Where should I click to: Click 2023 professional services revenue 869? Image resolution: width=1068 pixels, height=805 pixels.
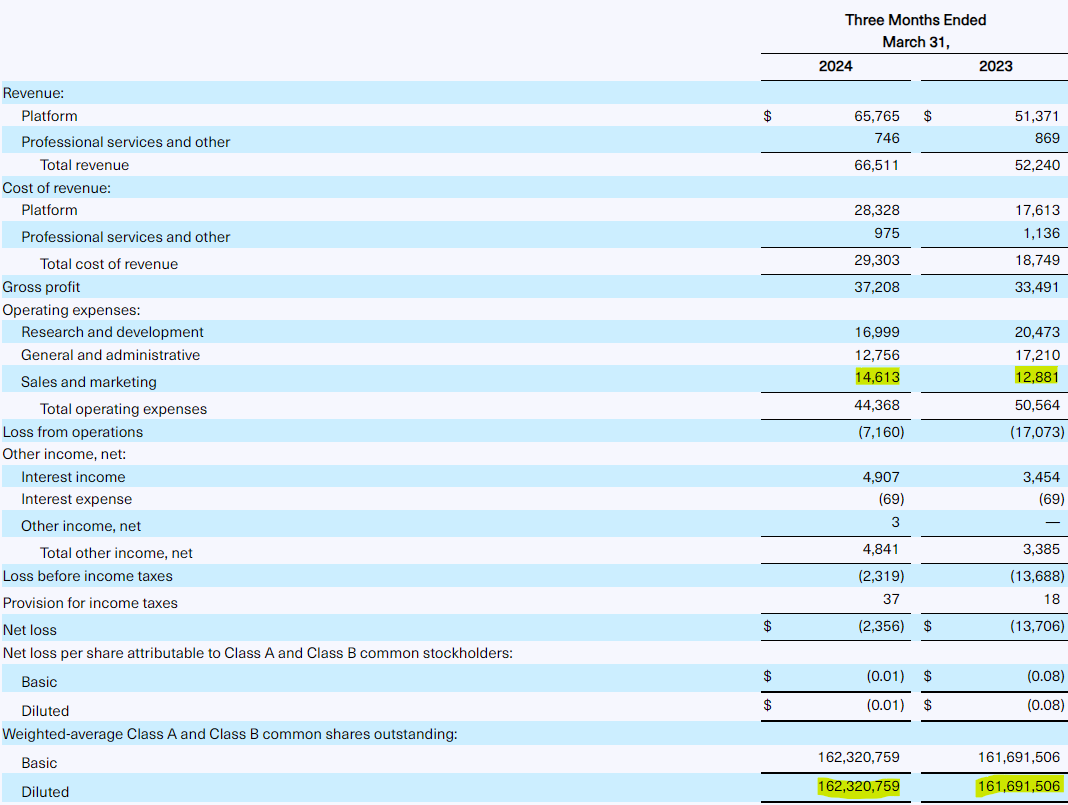point(1047,138)
